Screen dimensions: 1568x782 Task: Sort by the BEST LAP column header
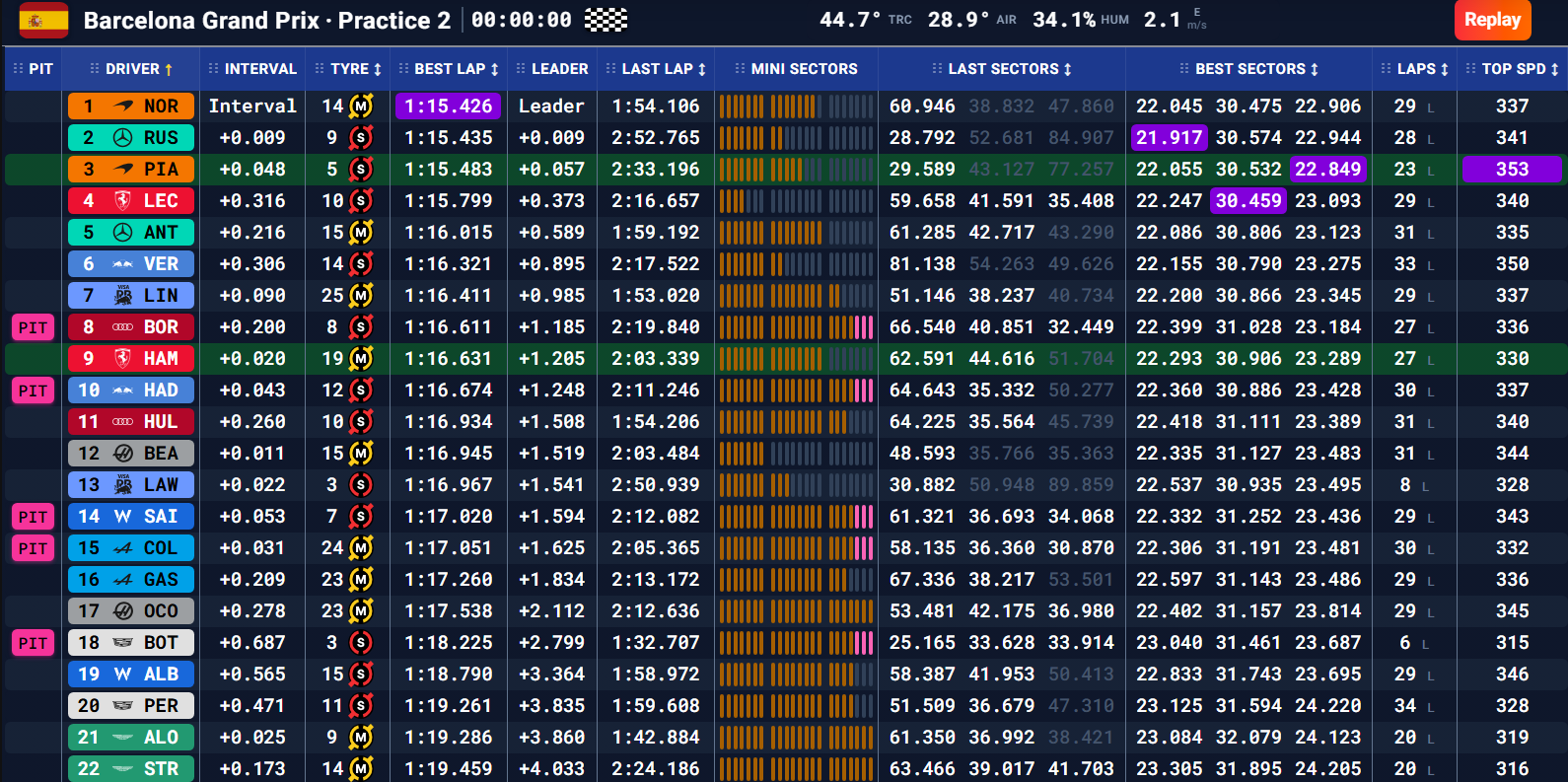[x=449, y=69]
